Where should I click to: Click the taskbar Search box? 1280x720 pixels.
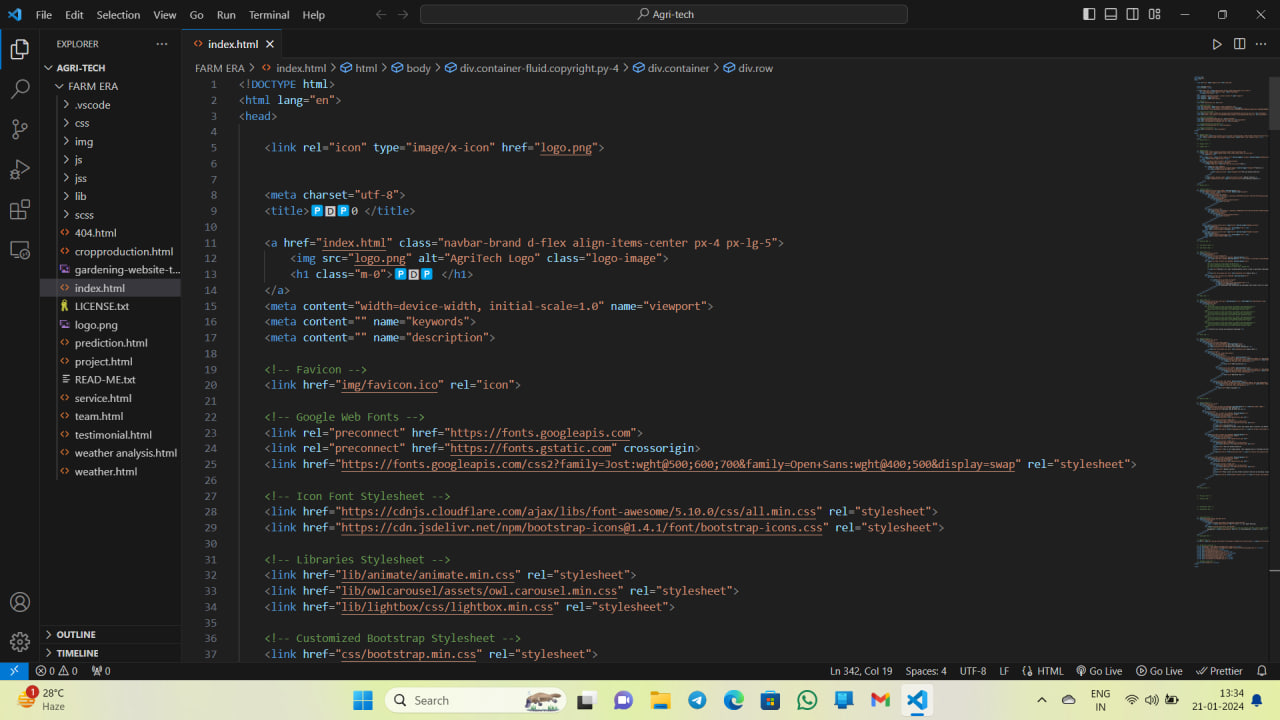pyautogui.click(x=477, y=700)
